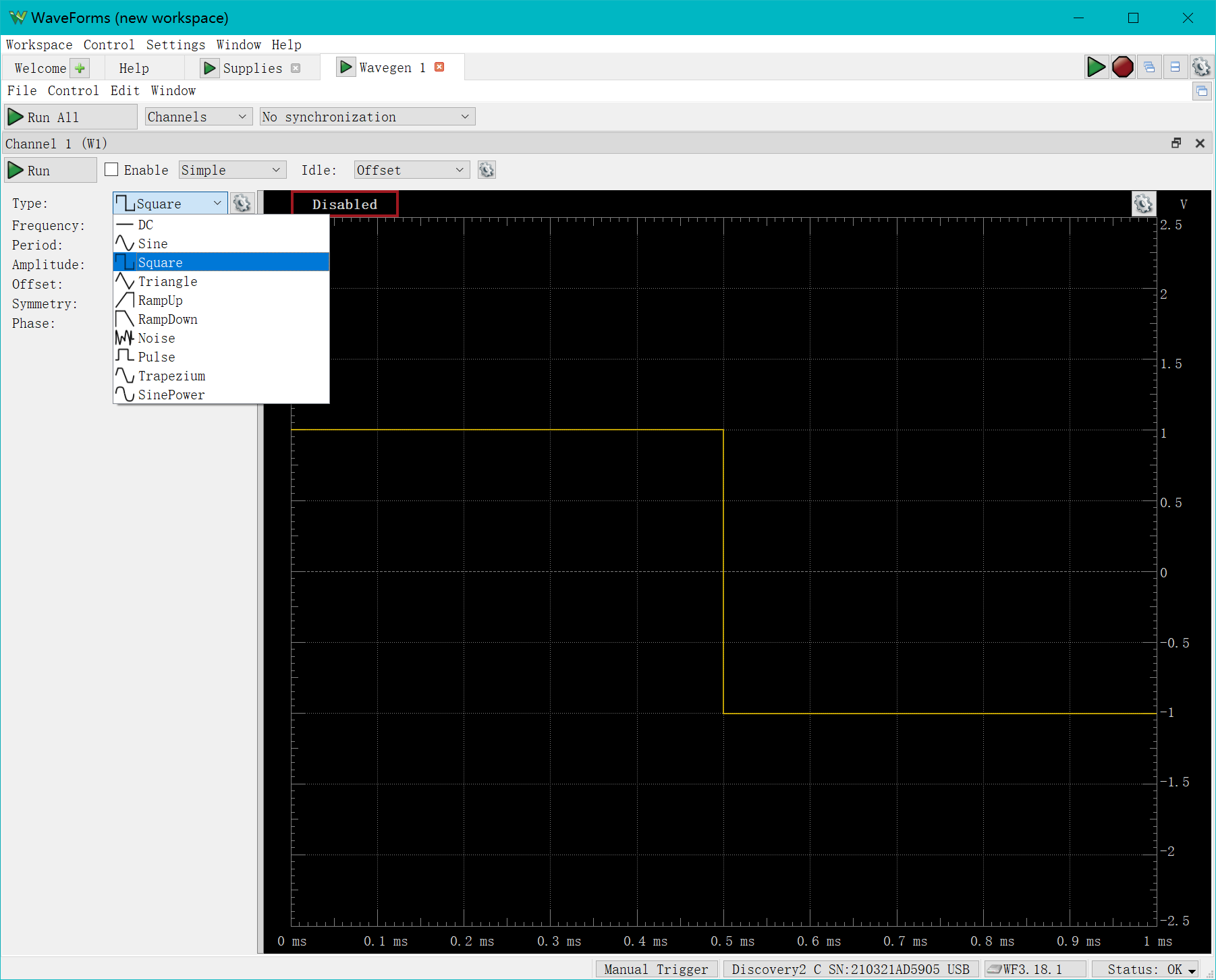
Task: Open the Simple mode dropdown
Action: [233, 170]
